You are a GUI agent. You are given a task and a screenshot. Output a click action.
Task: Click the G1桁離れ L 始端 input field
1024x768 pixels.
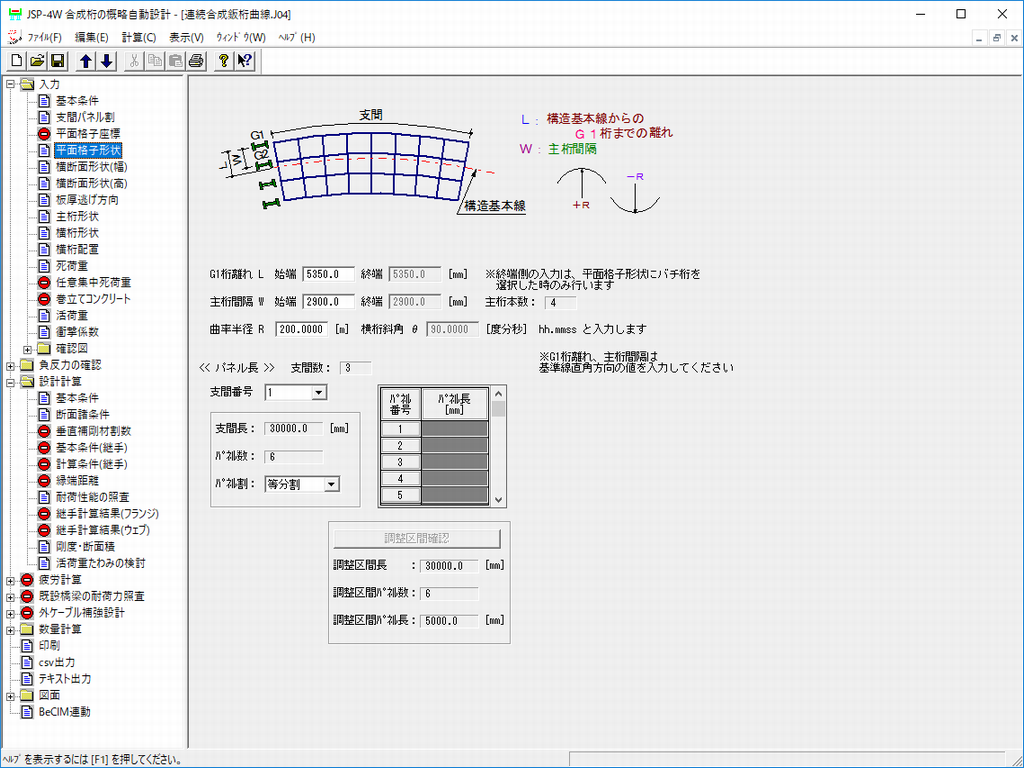point(328,274)
